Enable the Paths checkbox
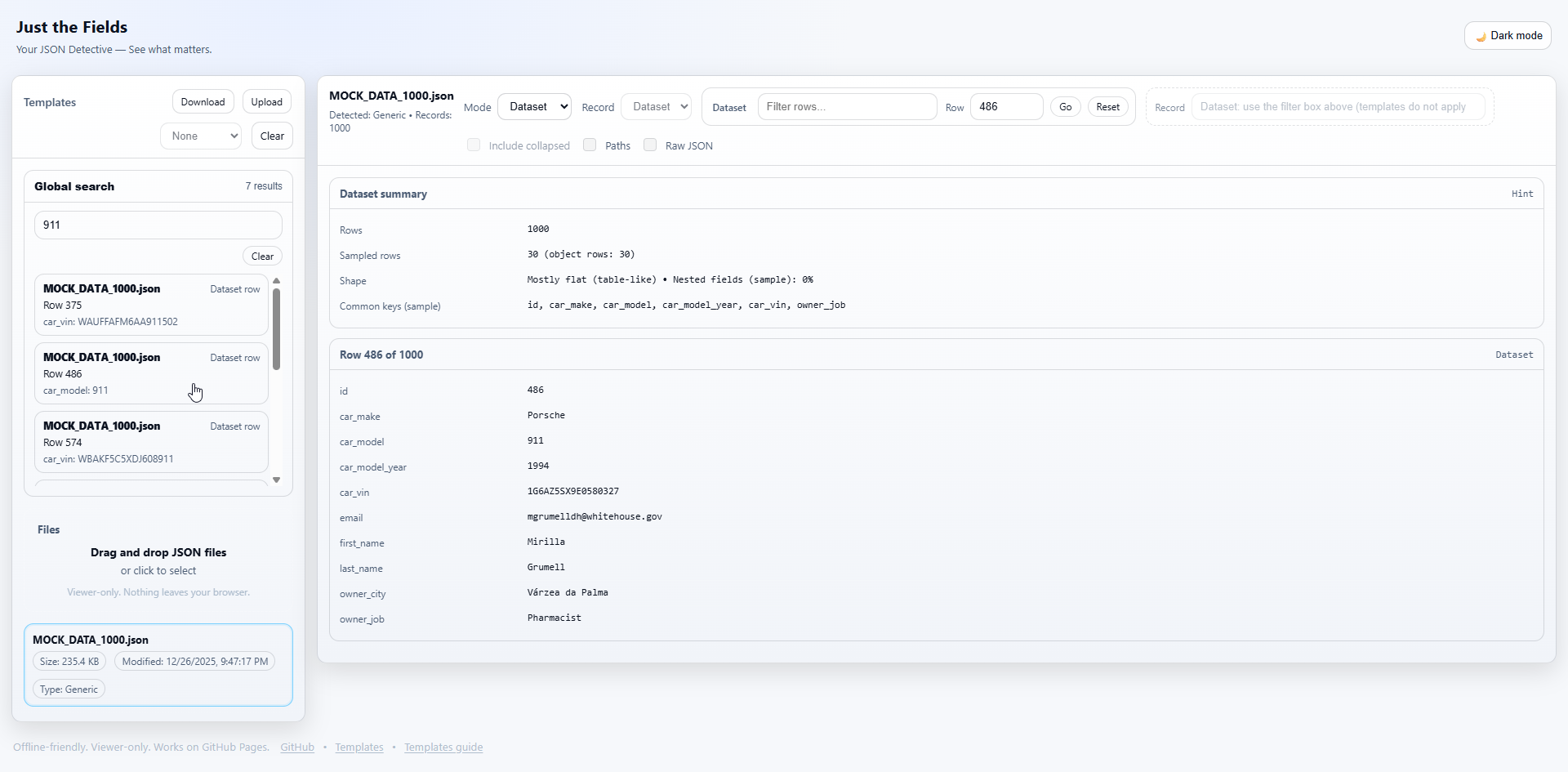The height and width of the screenshot is (772, 1568). pos(590,145)
